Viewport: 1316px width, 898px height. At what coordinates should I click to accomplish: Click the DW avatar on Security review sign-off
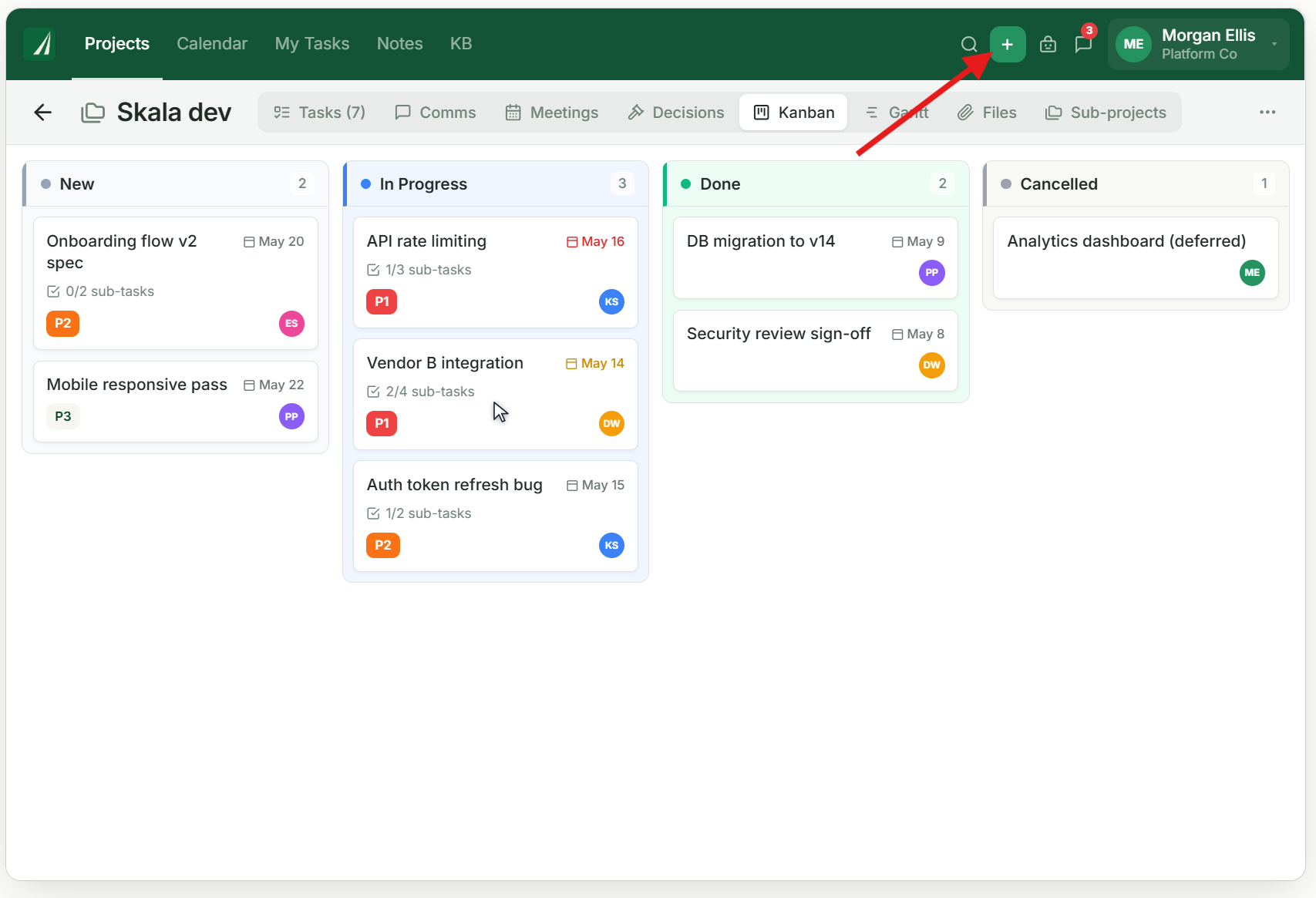[932, 365]
